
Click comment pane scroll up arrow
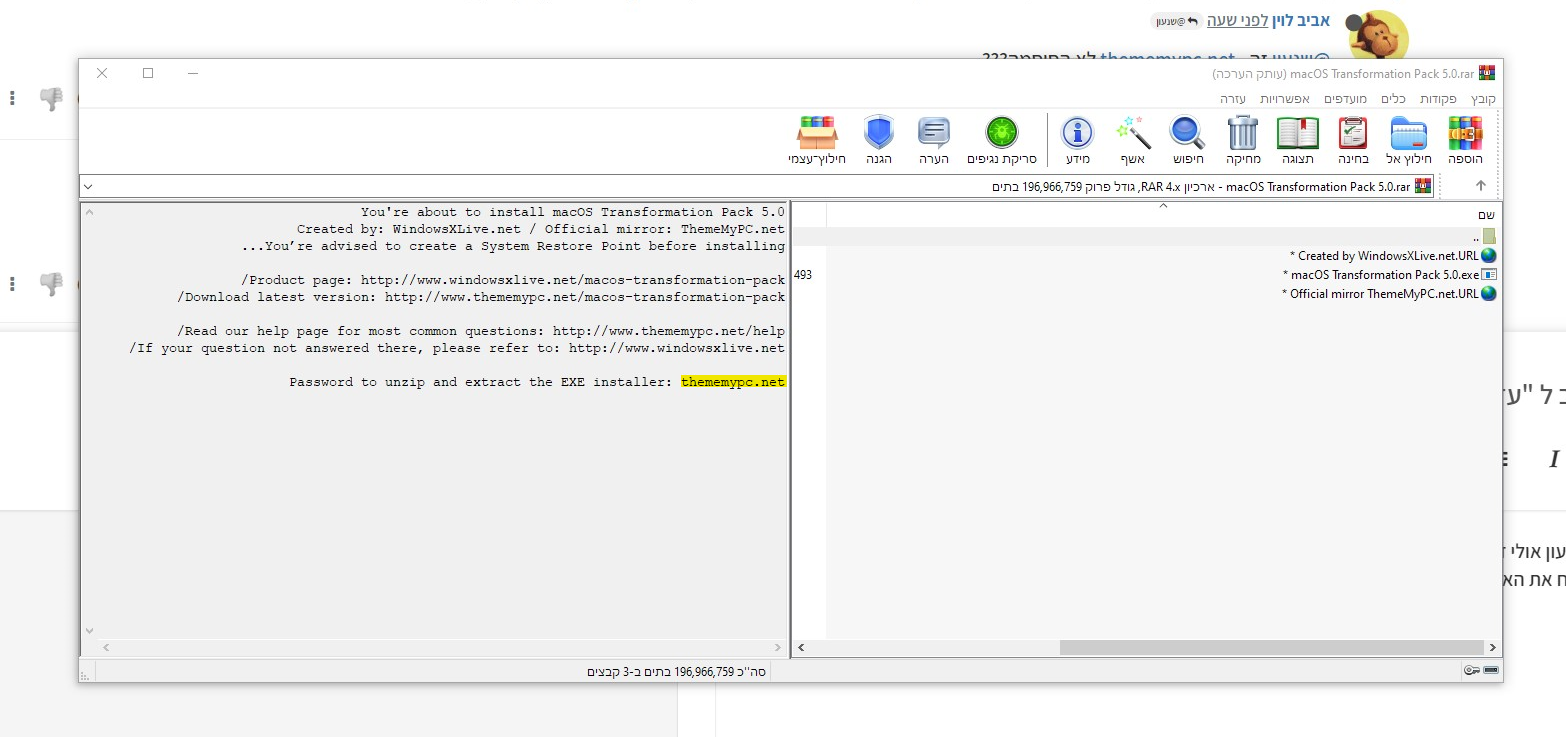88,213
